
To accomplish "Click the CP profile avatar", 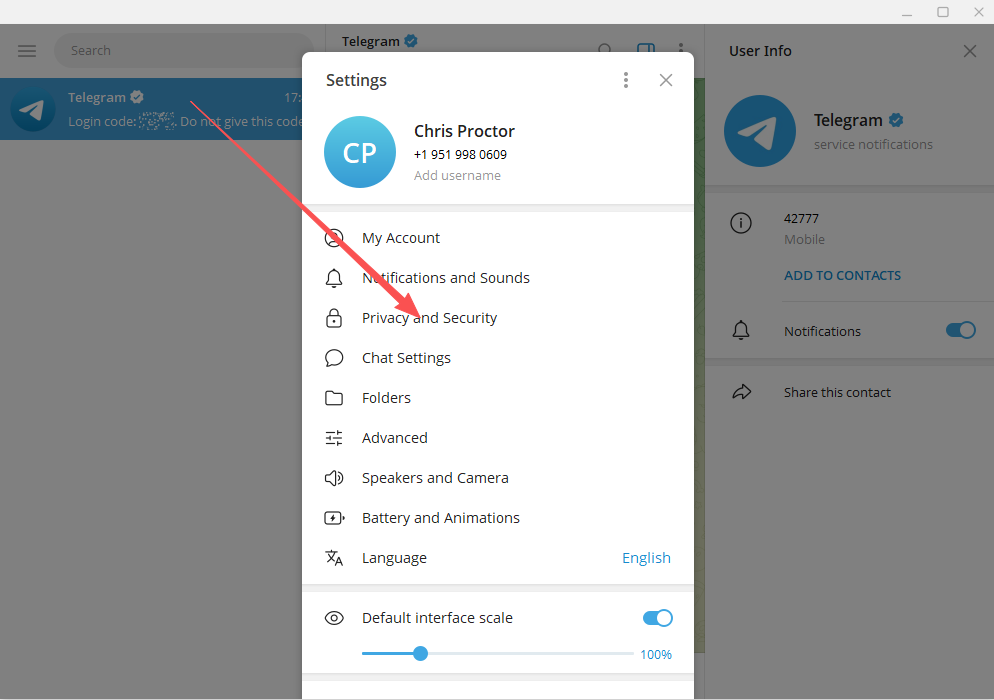I will (360, 152).
